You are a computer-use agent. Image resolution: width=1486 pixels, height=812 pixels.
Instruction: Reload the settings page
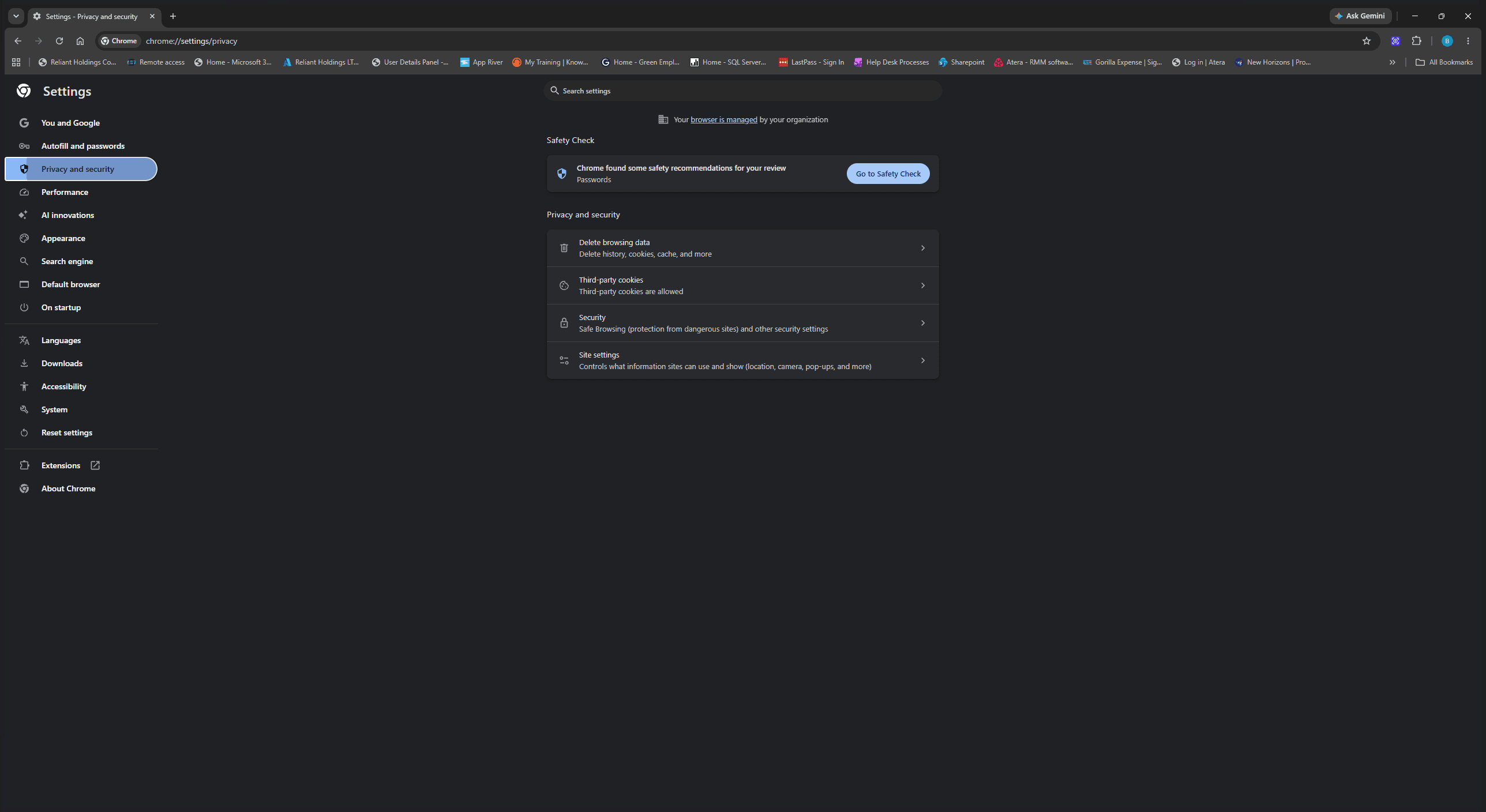click(x=59, y=41)
